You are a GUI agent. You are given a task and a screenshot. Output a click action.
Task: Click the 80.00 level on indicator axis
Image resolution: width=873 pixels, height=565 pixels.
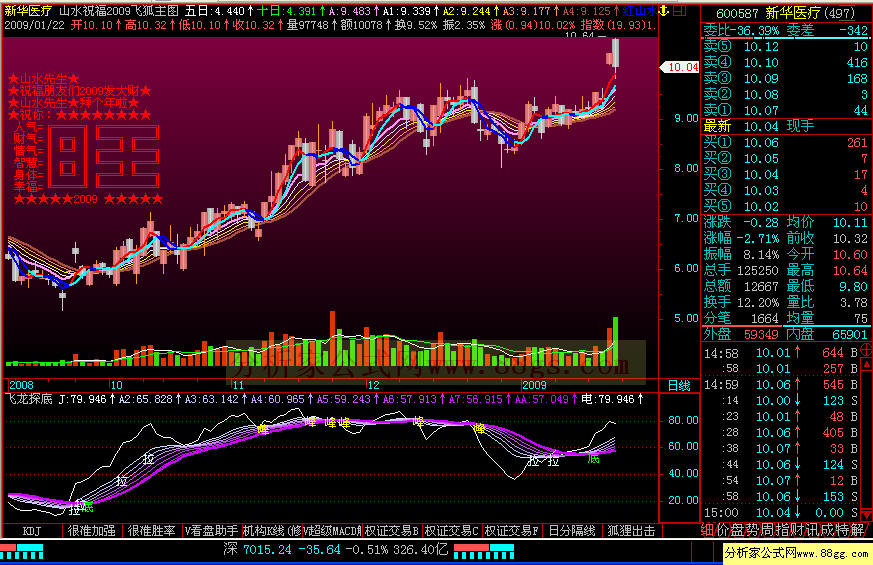coord(683,420)
